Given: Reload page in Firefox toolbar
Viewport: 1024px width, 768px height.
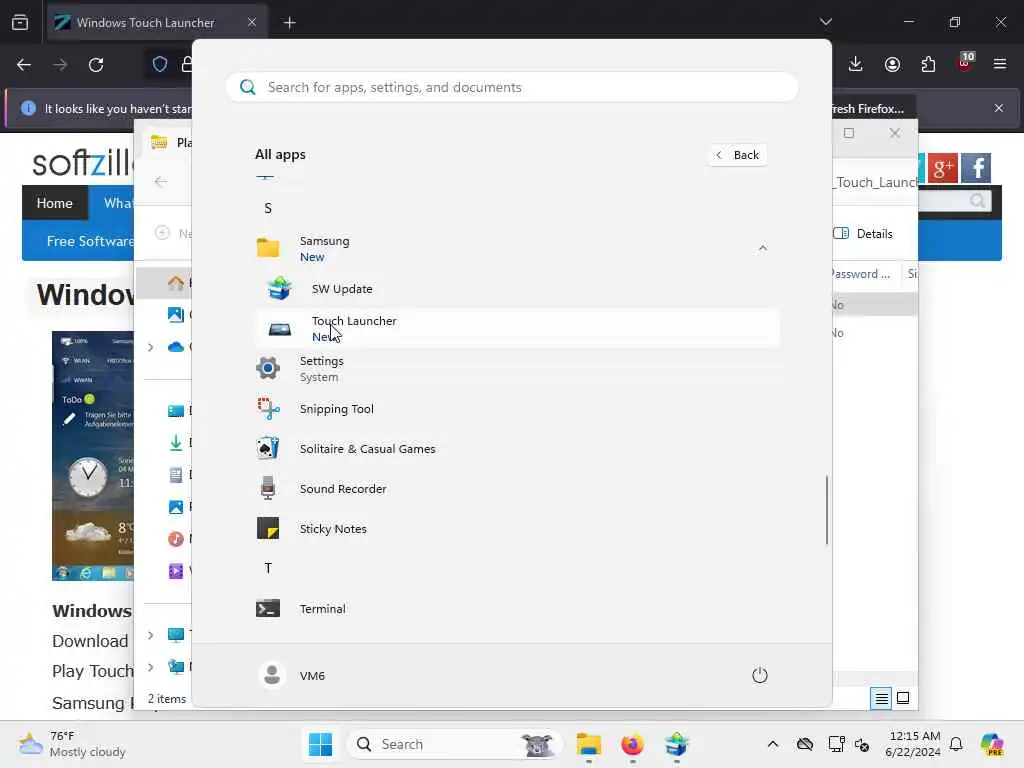Looking at the screenshot, I should click(96, 65).
